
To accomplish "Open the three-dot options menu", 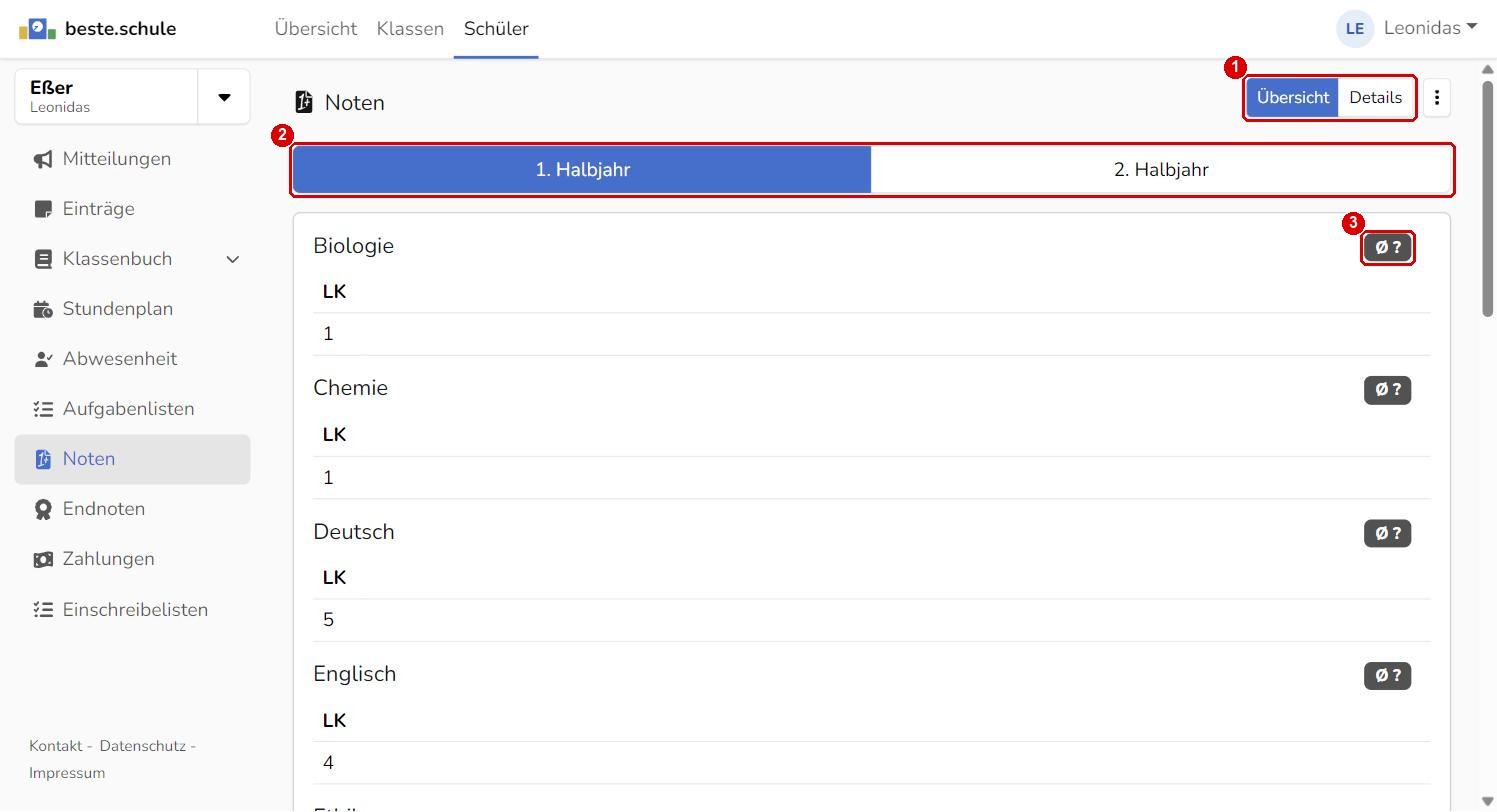I will pos(1437,98).
